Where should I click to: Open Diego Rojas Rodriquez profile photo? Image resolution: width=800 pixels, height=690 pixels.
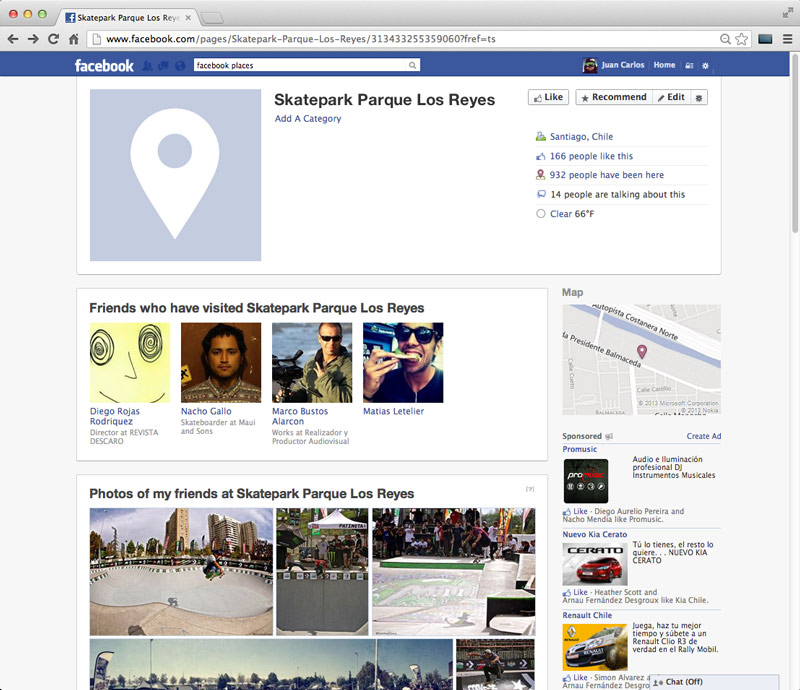click(130, 362)
